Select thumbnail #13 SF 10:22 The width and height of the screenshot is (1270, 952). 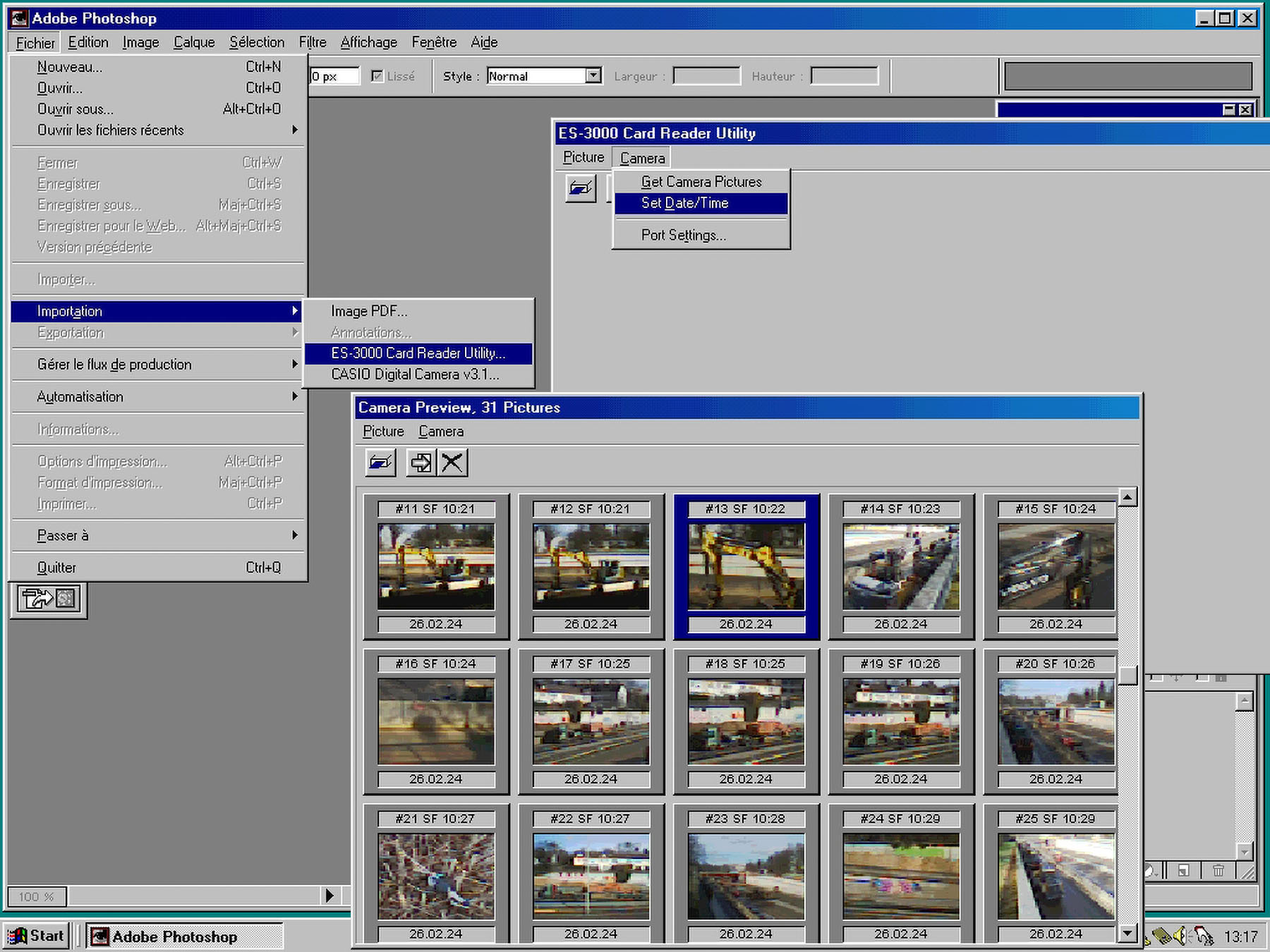pos(746,566)
